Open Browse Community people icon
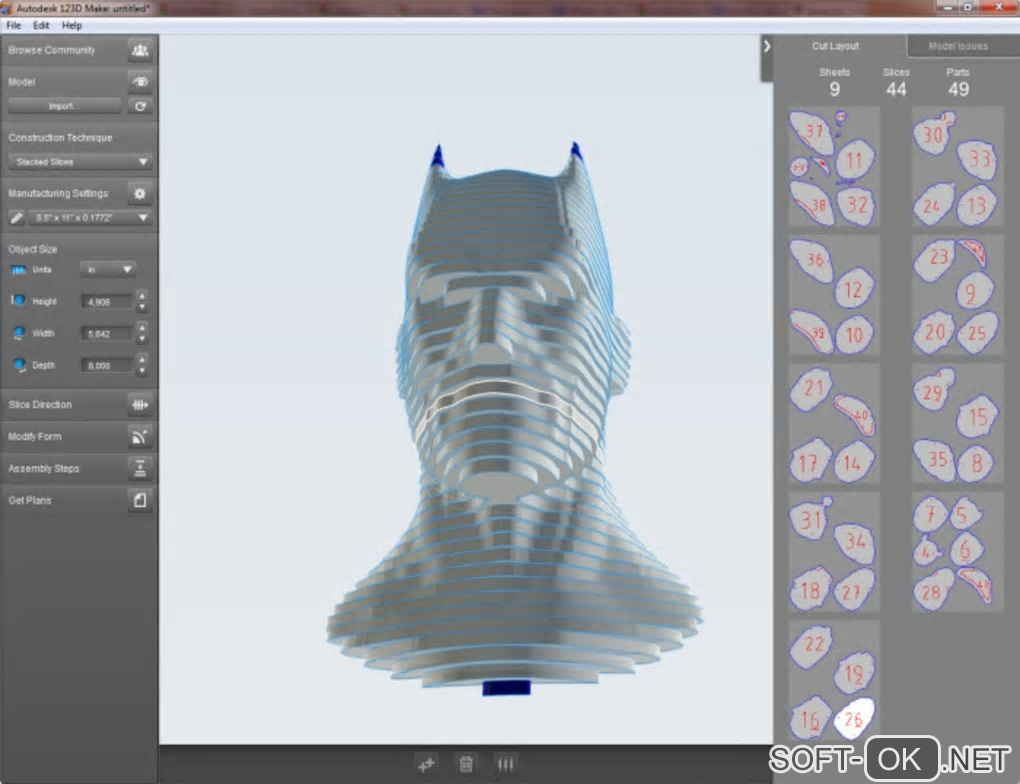The width and height of the screenshot is (1020, 784). pos(140,50)
